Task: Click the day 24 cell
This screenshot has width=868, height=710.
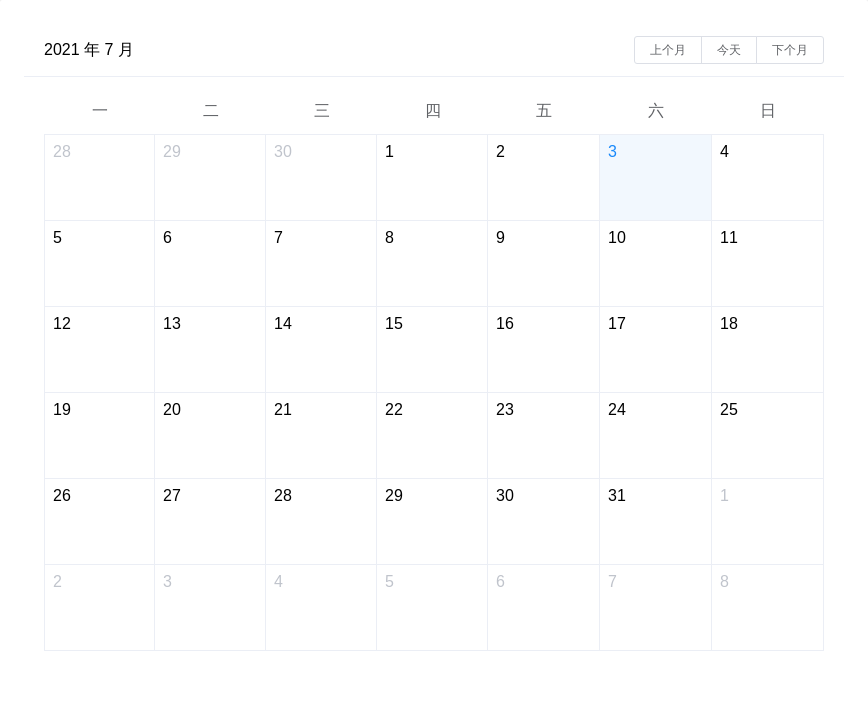Action: pos(655,436)
